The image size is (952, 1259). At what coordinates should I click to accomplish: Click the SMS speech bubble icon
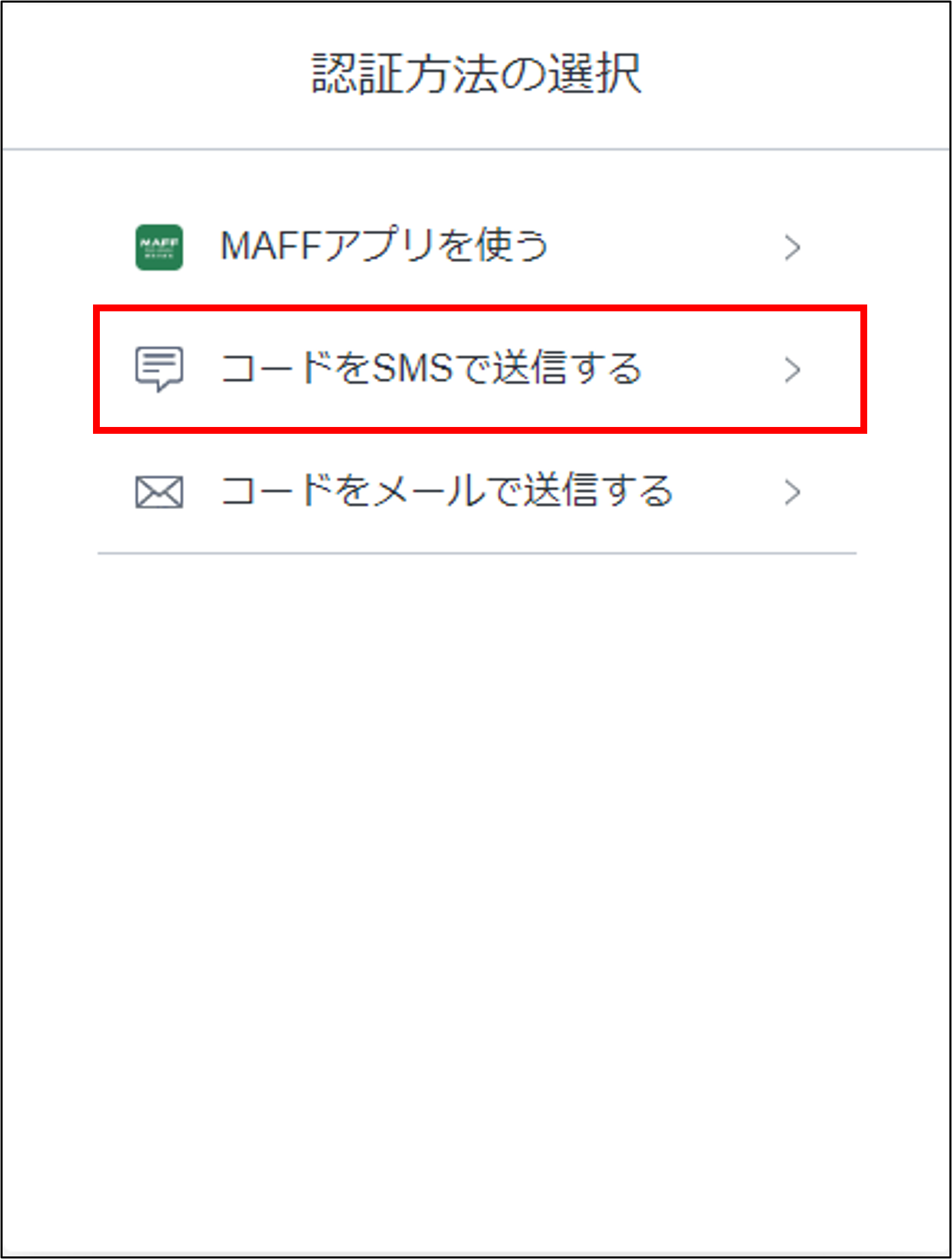click(x=159, y=369)
